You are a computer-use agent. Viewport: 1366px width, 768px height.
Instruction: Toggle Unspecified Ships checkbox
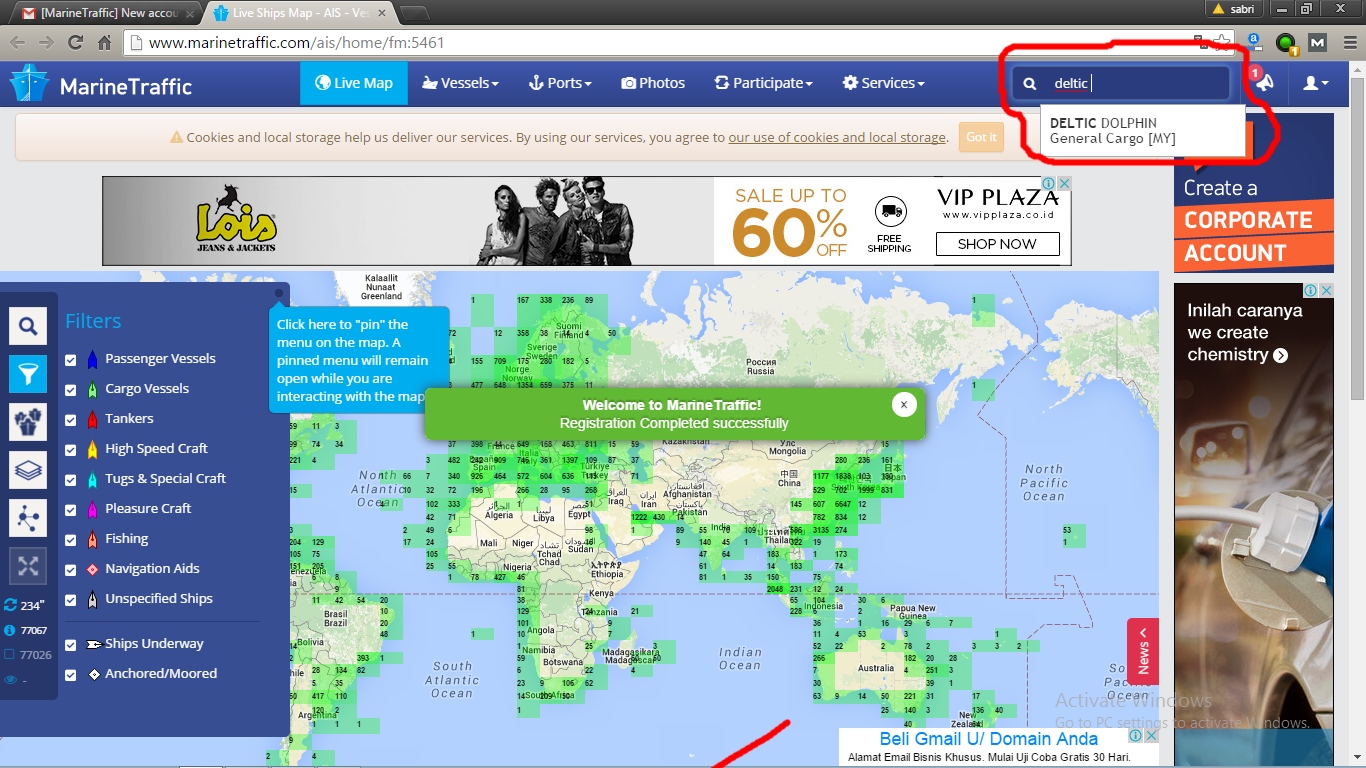click(71, 600)
